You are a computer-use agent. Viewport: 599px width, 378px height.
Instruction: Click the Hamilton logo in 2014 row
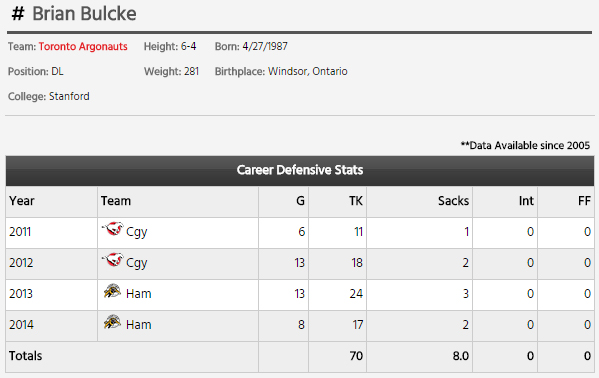coord(112,322)
